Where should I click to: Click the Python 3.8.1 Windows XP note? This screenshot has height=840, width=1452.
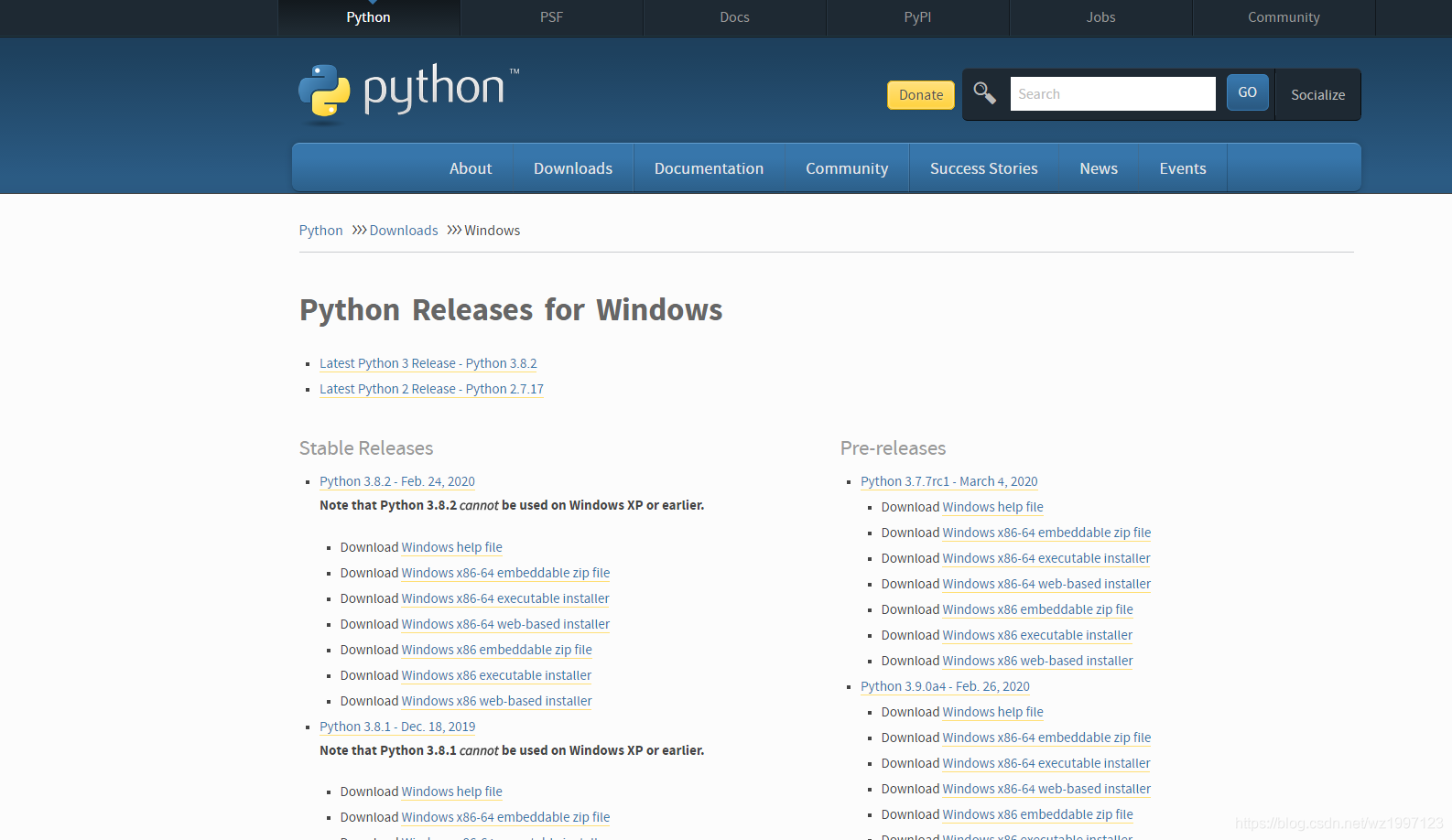(512, 750)
